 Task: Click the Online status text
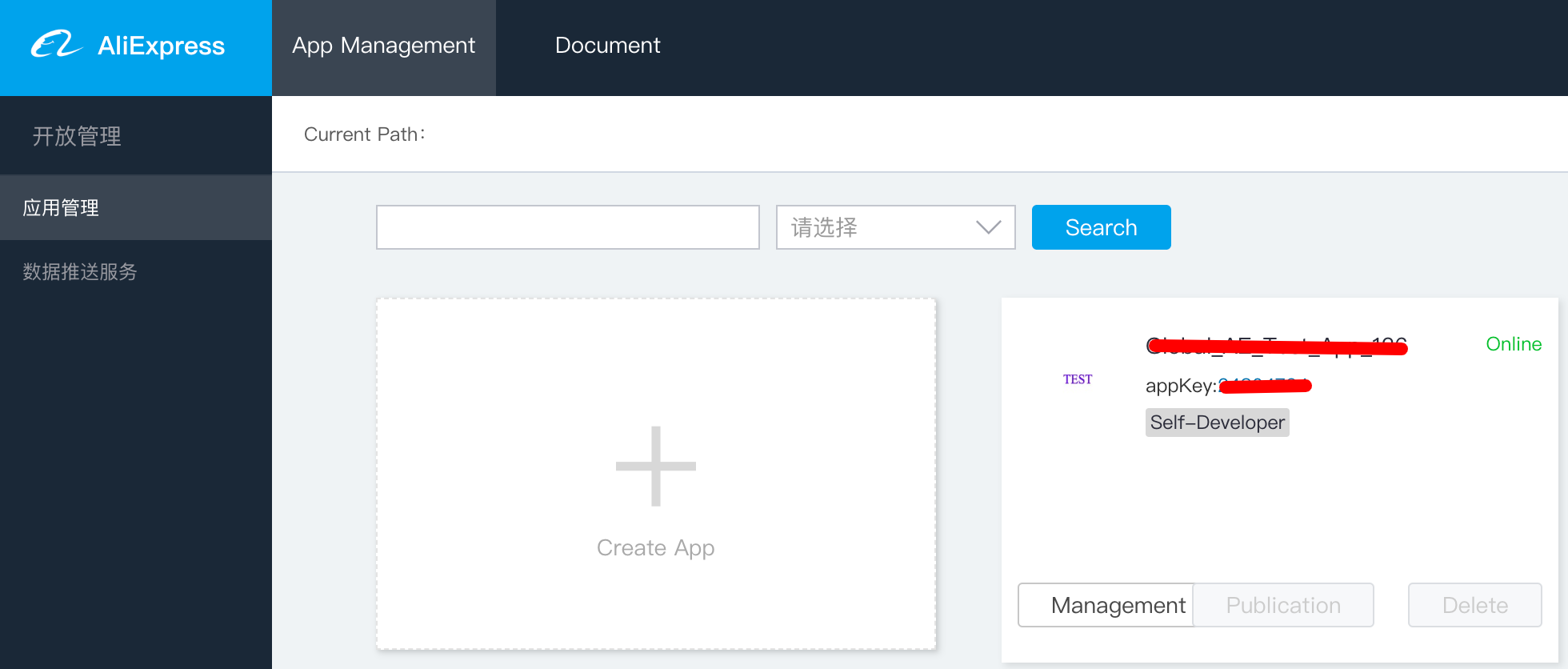pyautogui.click(x=1514, y=344)
